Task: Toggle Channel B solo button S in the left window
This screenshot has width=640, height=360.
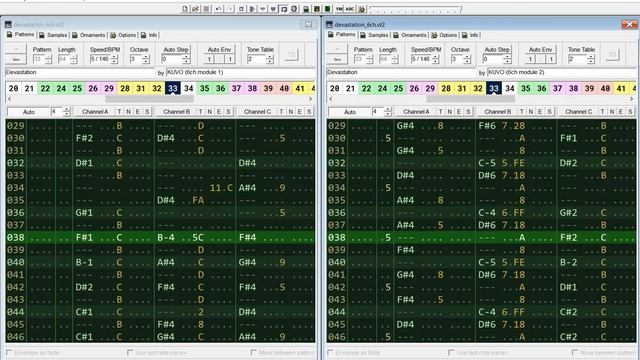Action: click(228, 111)
